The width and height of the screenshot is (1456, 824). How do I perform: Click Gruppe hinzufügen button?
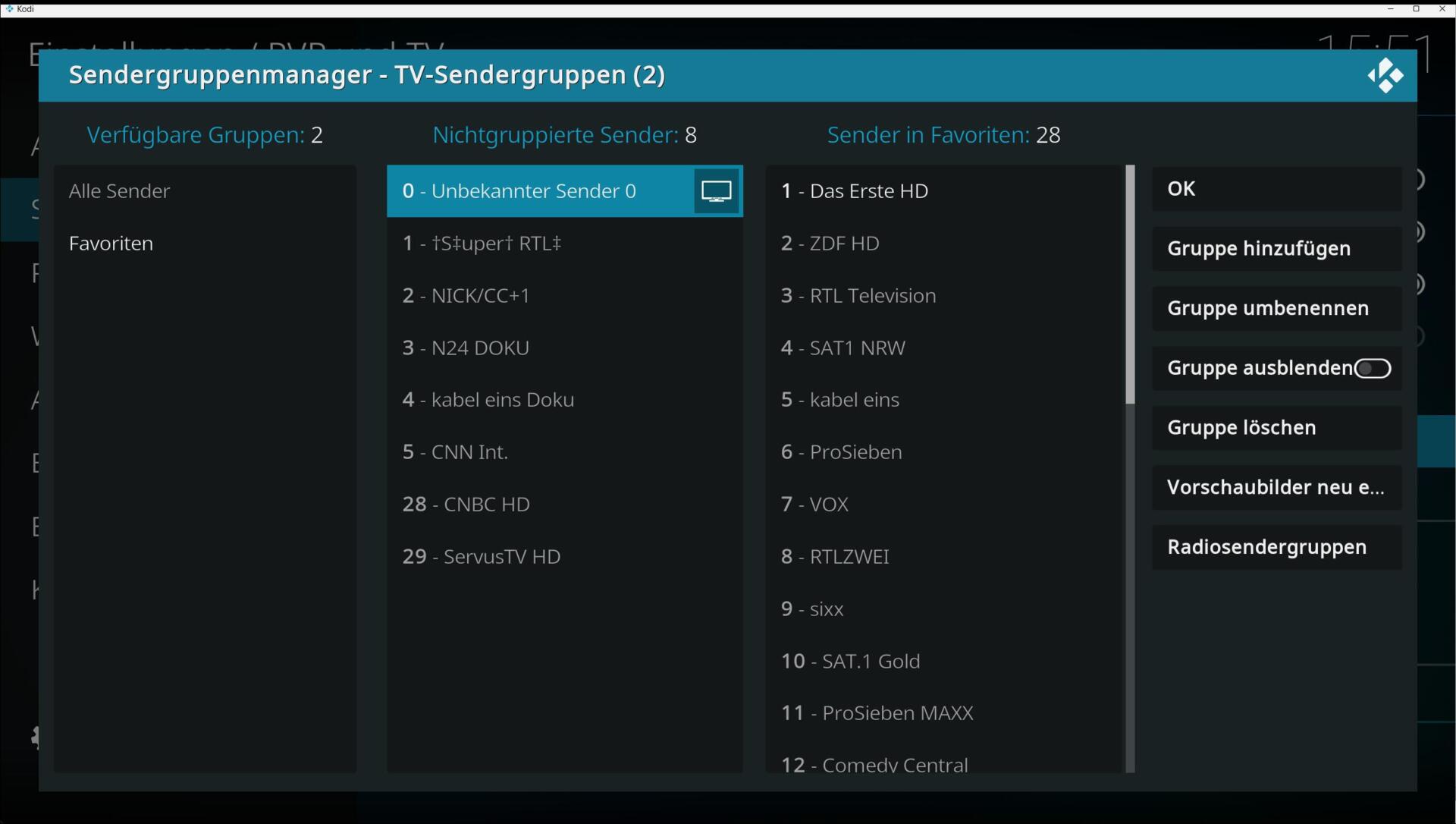pyautogui.click(x=1277, y=249)
